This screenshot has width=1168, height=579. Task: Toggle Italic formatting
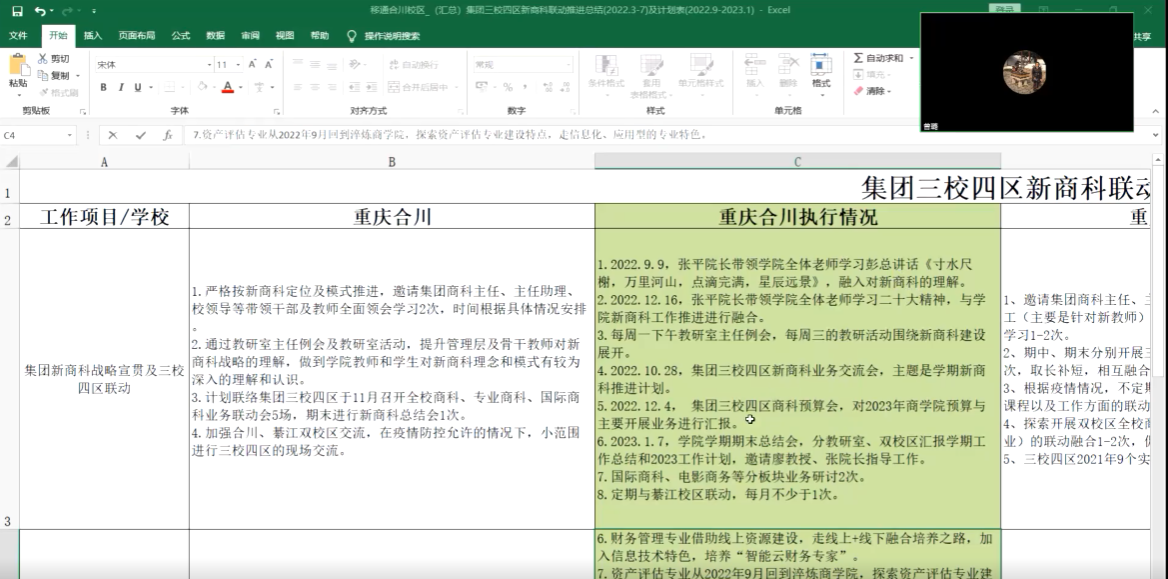coord(121,87)
